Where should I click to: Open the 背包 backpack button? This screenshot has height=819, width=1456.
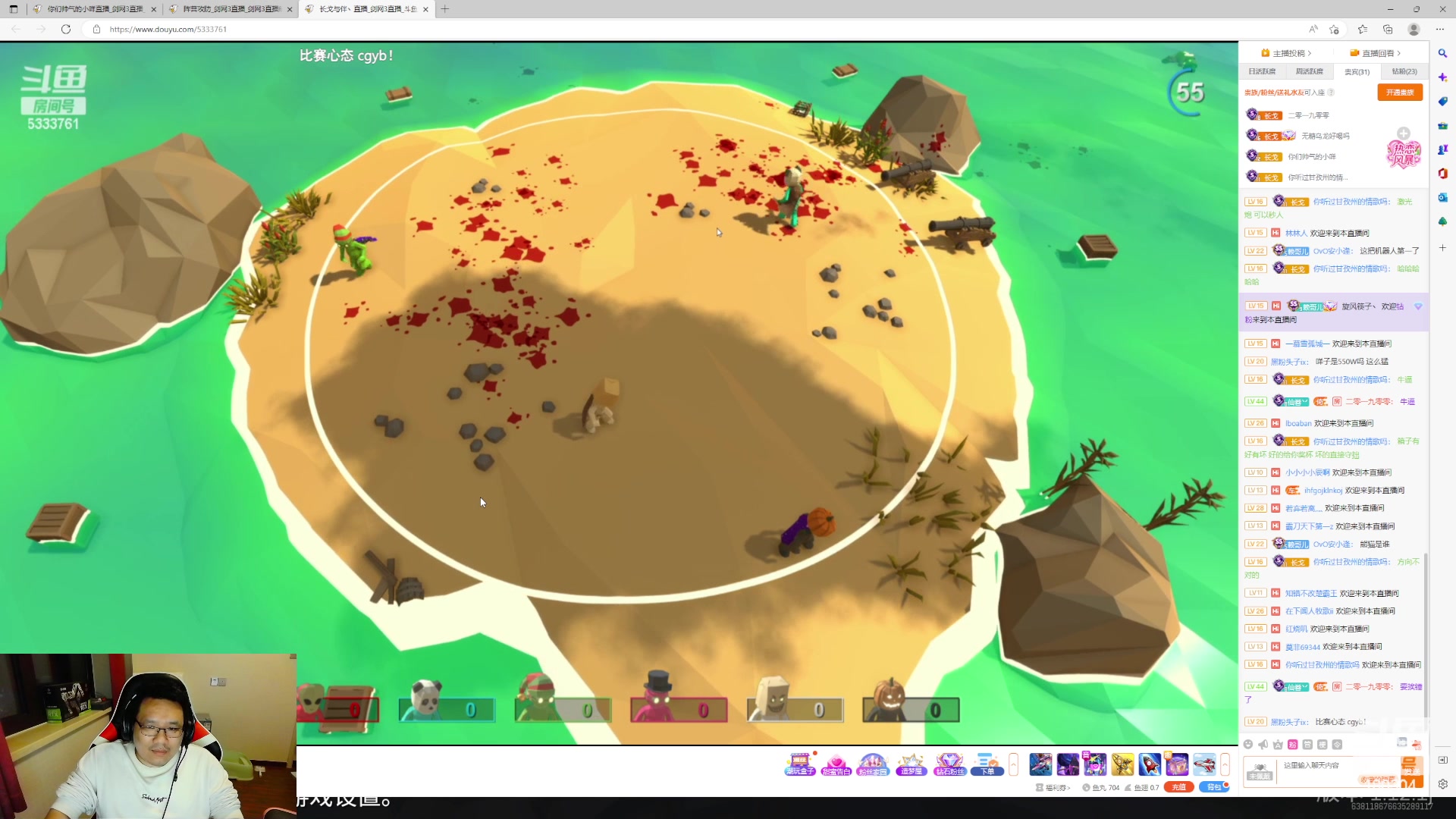coord(1214,787)
